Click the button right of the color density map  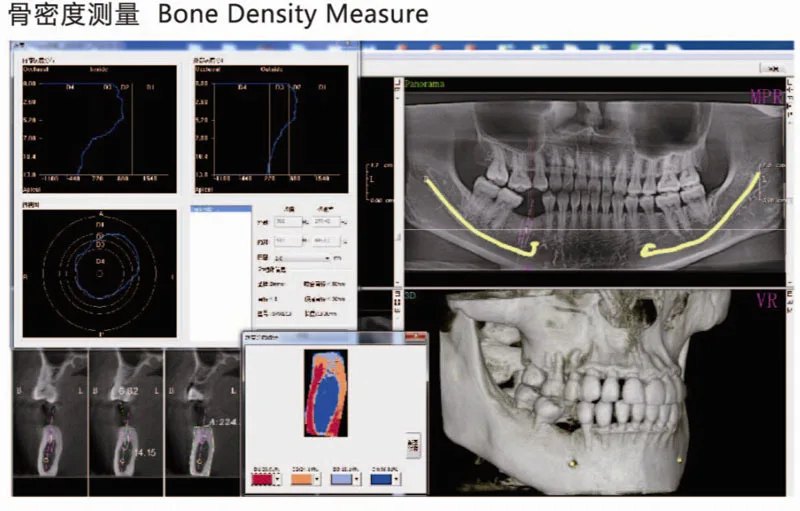413,445
